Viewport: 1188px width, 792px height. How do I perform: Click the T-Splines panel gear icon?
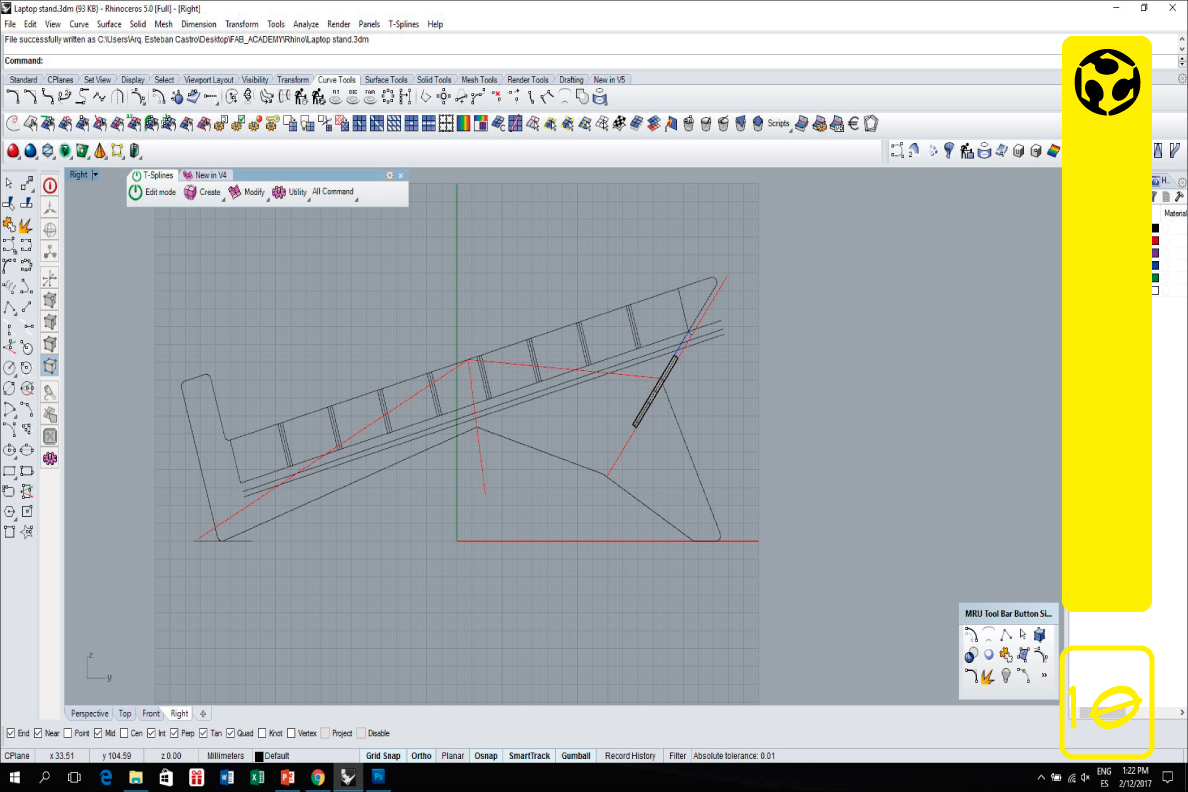click(390, 175)
